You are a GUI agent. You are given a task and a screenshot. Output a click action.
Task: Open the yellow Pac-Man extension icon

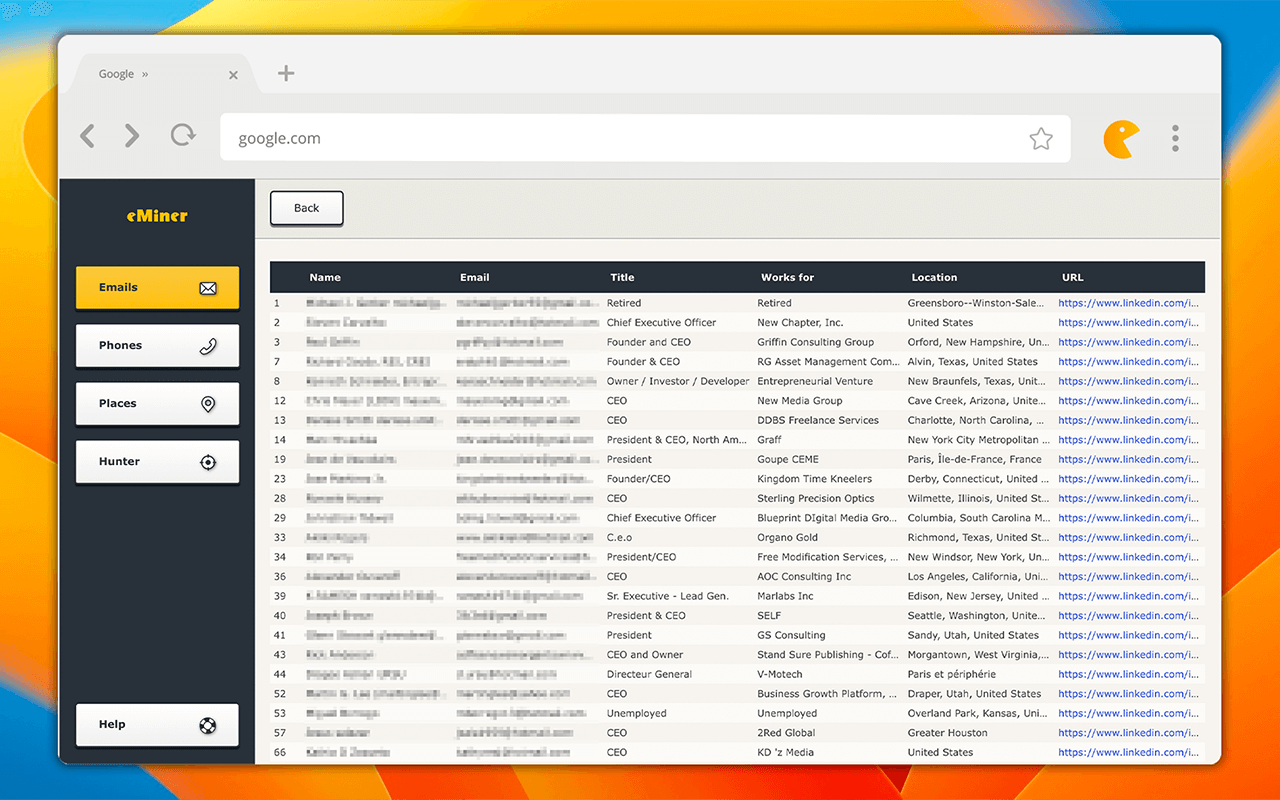[1121, 139]
